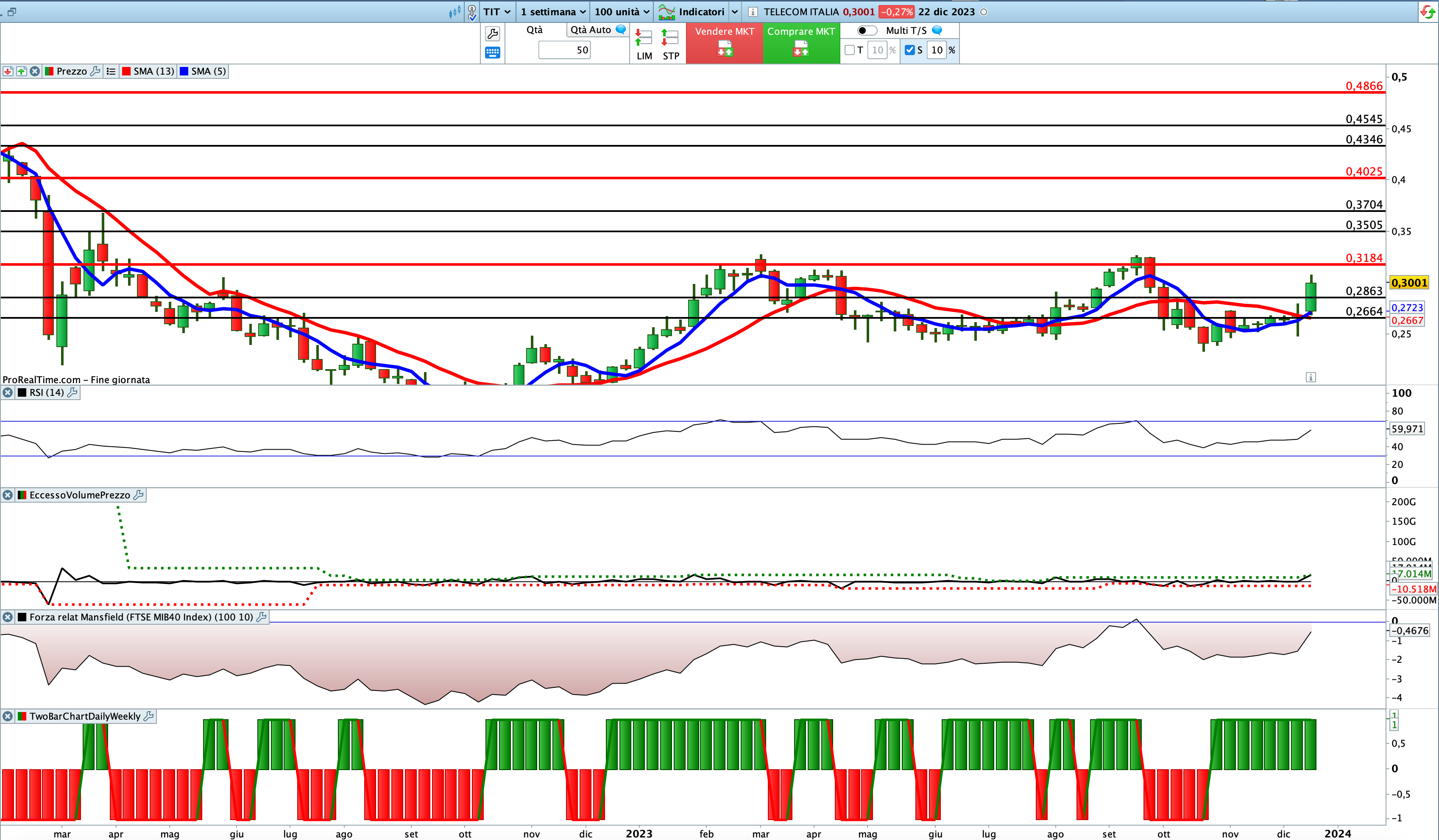Click the info icon at price chart corner

coord(1311,377)
